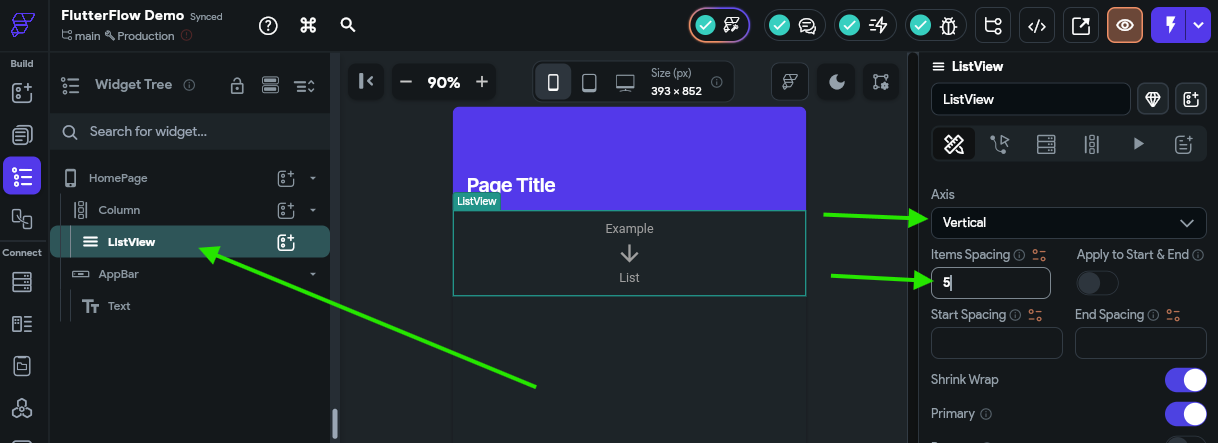
Task: Collapse the left panel arrow button
Action: tap(366, 81)
